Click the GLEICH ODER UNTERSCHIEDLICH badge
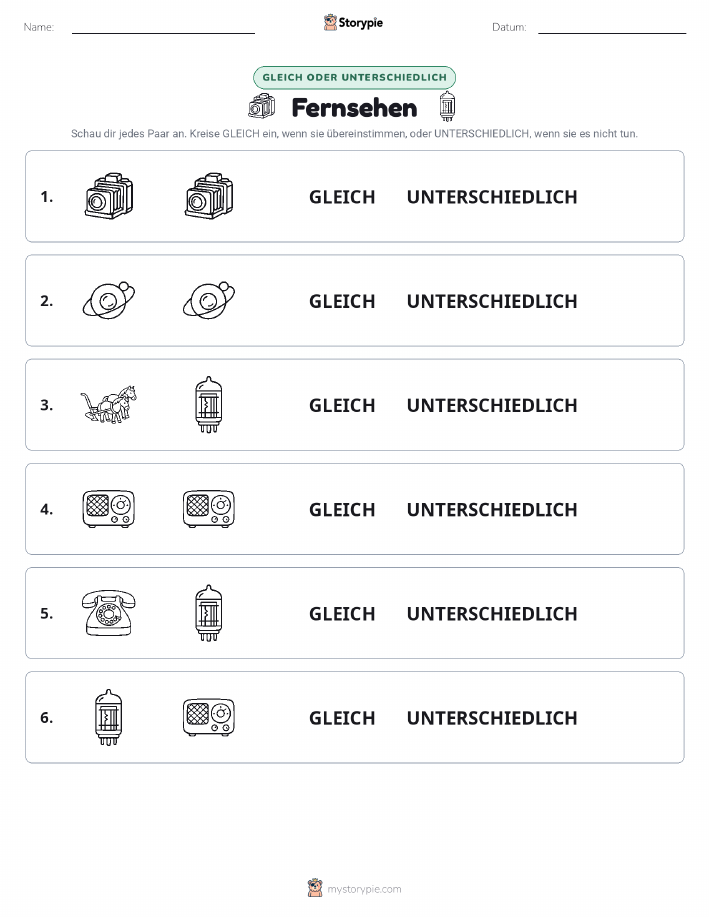This screenshot has width=709, height=917. 354,77
